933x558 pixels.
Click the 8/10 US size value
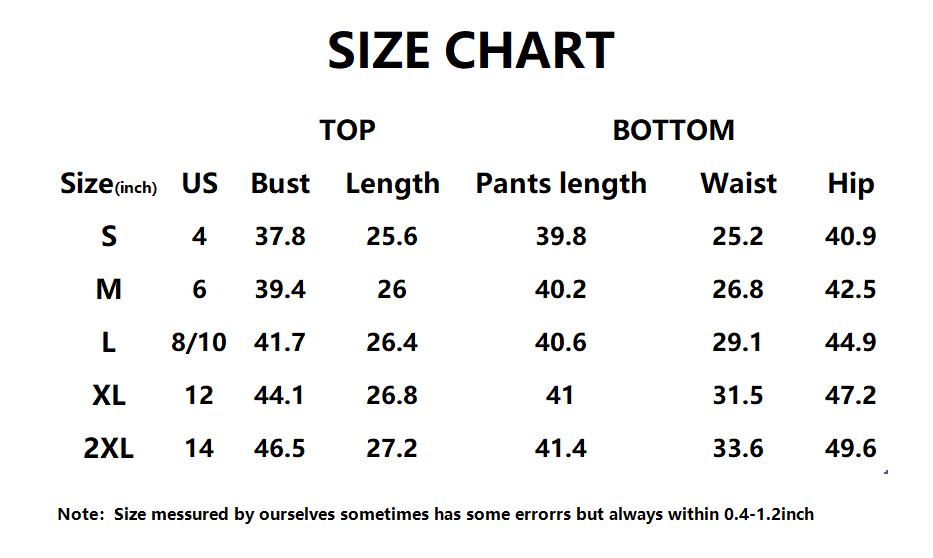tap(199, 342)
